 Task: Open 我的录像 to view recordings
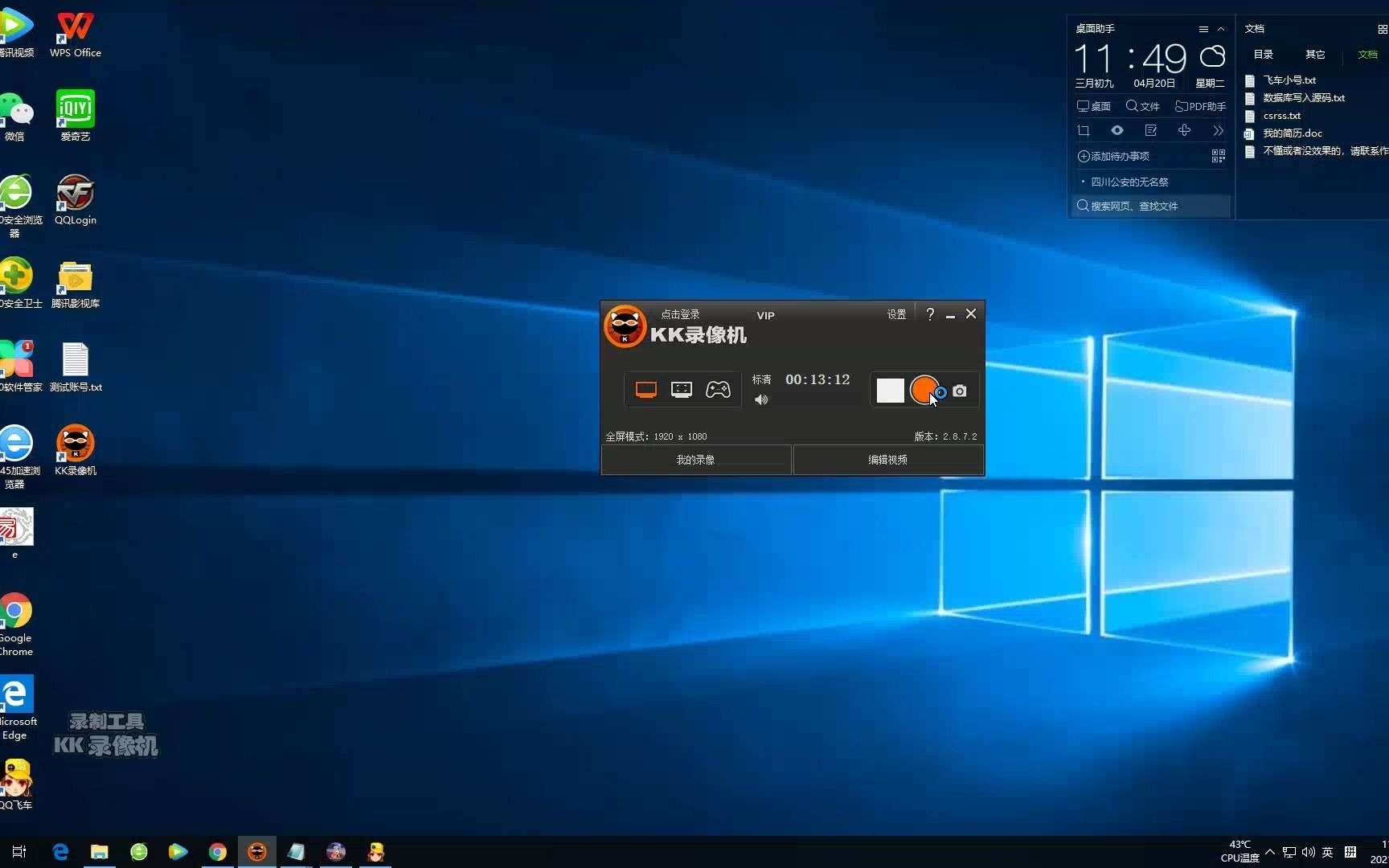(695, 459)
